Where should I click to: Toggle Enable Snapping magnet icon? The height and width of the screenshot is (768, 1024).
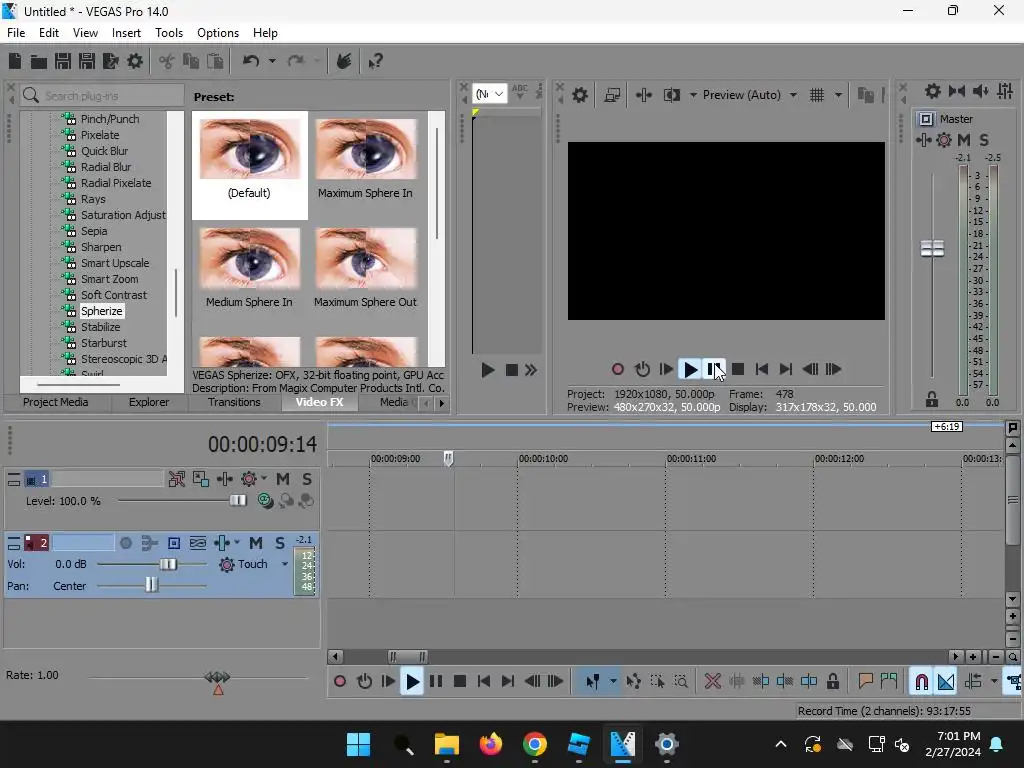921,682
